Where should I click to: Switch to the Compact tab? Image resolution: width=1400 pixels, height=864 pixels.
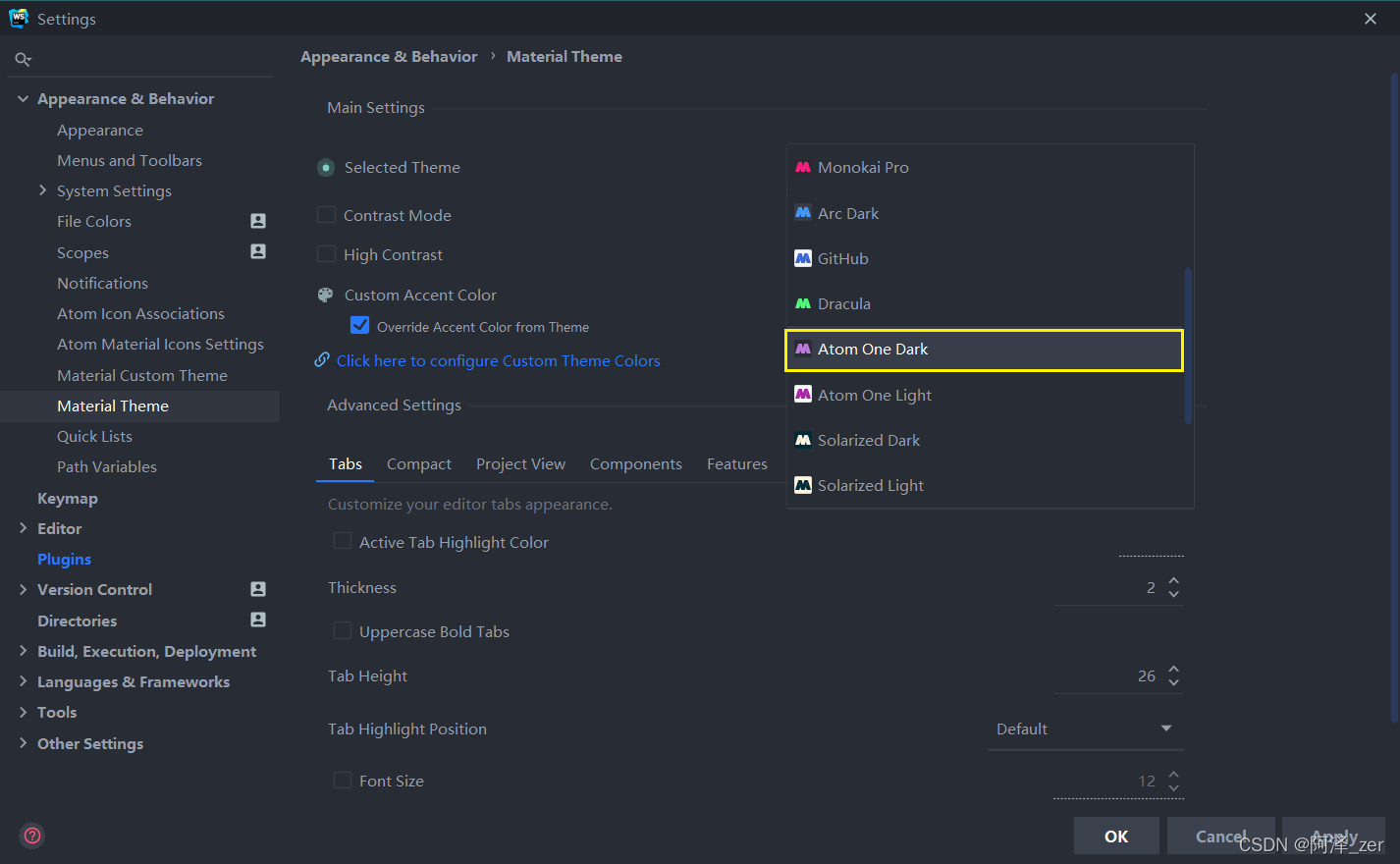(x=419, y=463)
